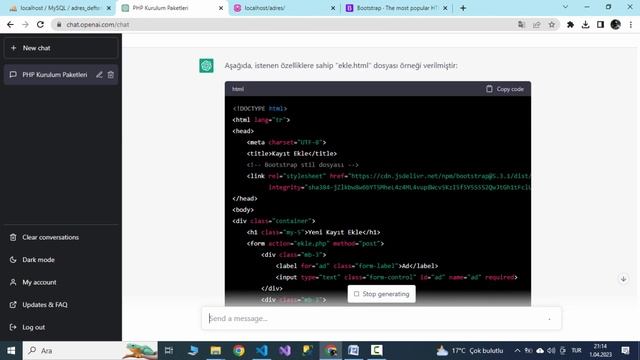Close the Bootstrap tab
Viewport: 640px width, 360px height.
coord(445,8)
